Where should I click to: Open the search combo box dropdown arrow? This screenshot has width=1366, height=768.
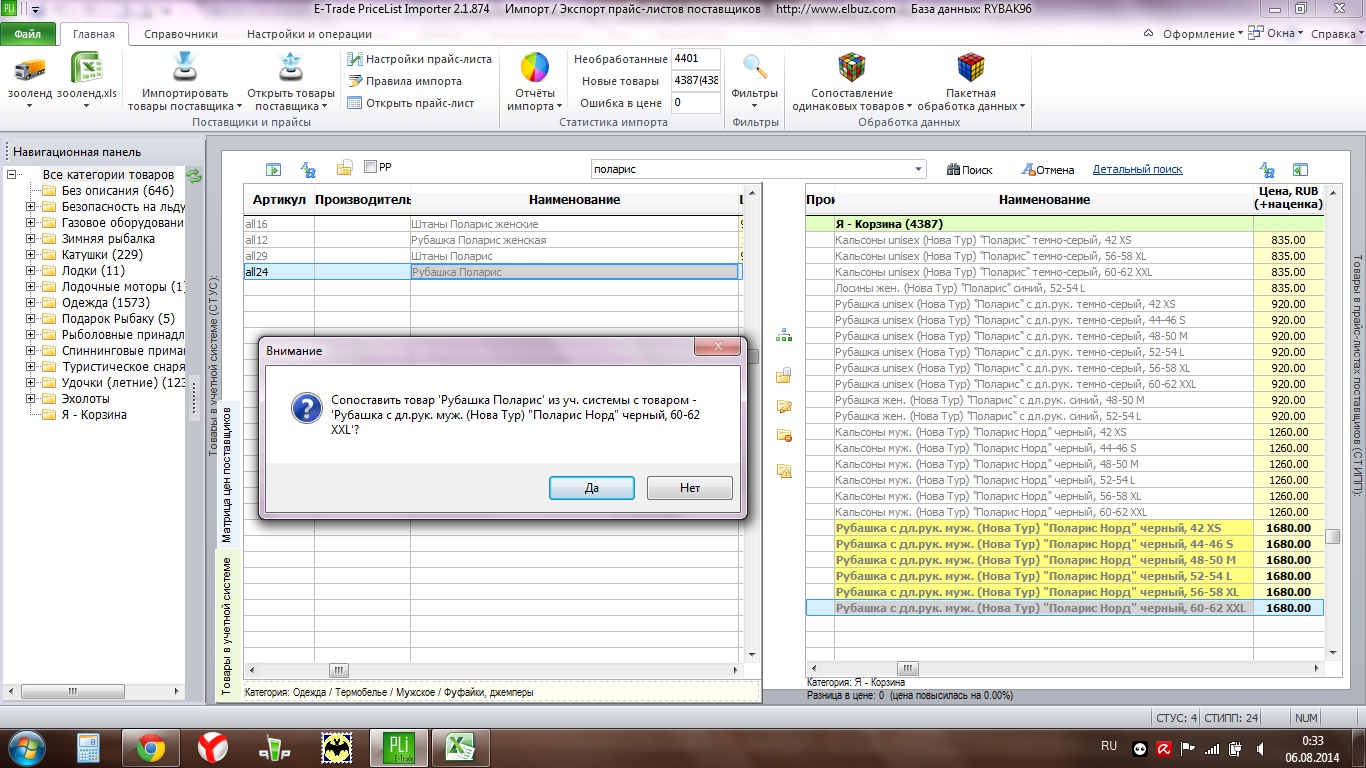[x=919, y=170]
